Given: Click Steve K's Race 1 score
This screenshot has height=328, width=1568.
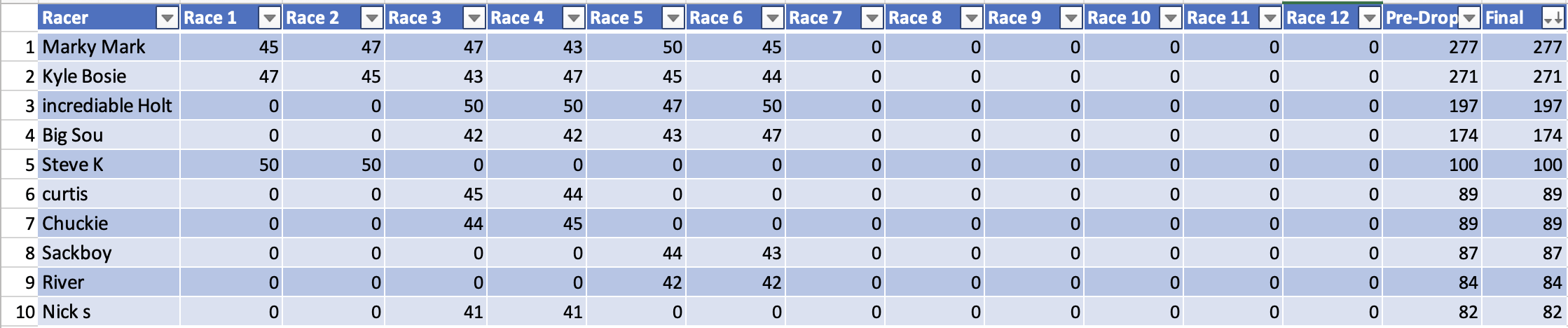Looking at the screenshot, I should (x=231, y=165).
